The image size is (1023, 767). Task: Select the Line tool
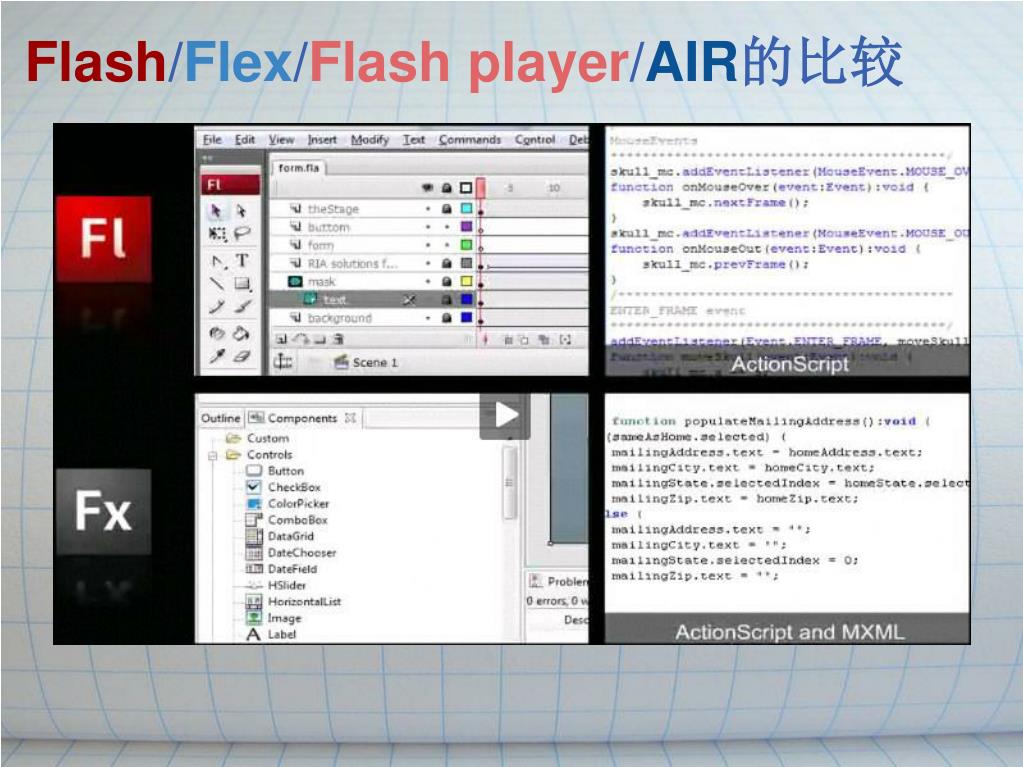click(x=217, y=283)
